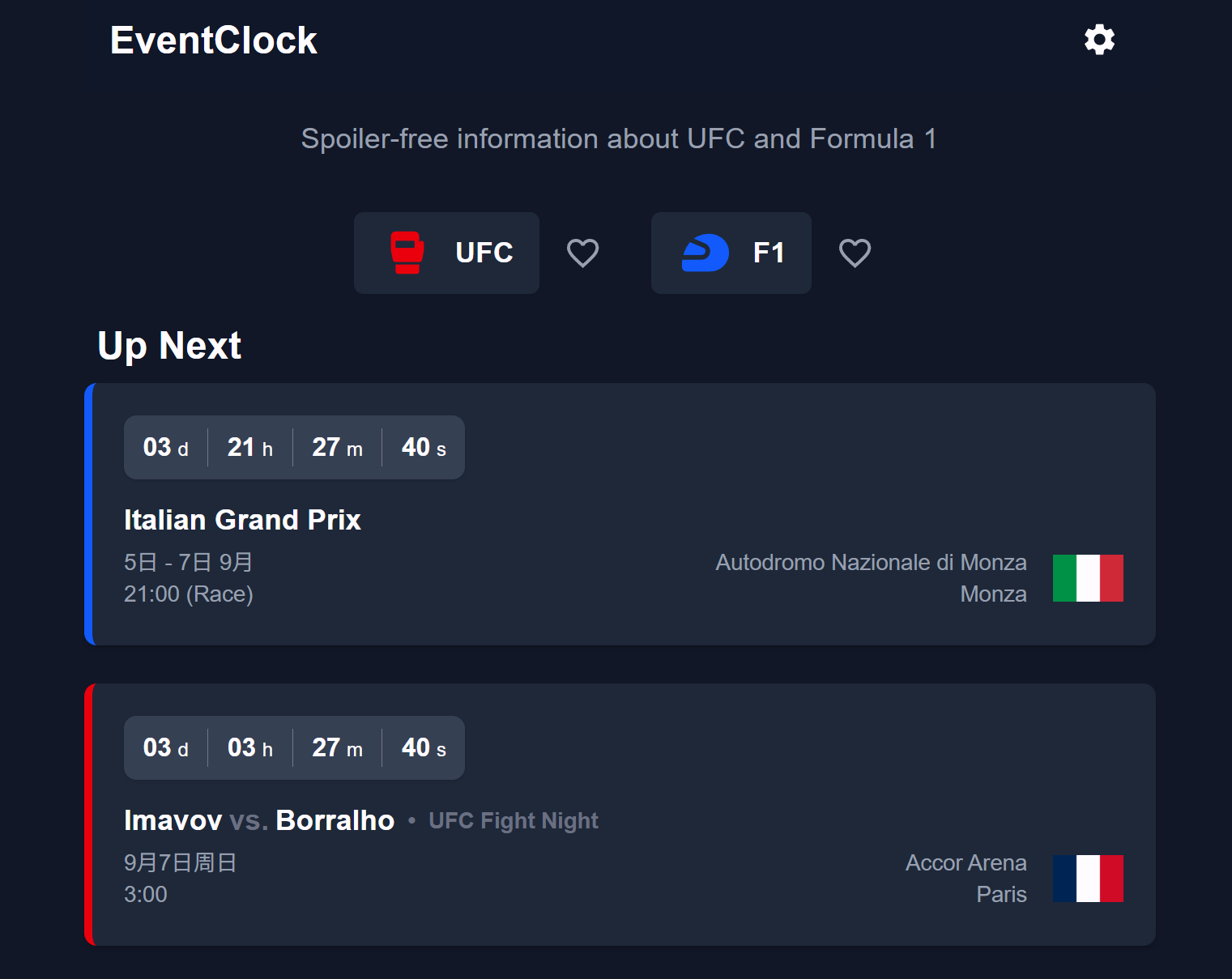Select the UFC category button
The width and height of the screenshot is (1232, 979).
tap(446, 253)
